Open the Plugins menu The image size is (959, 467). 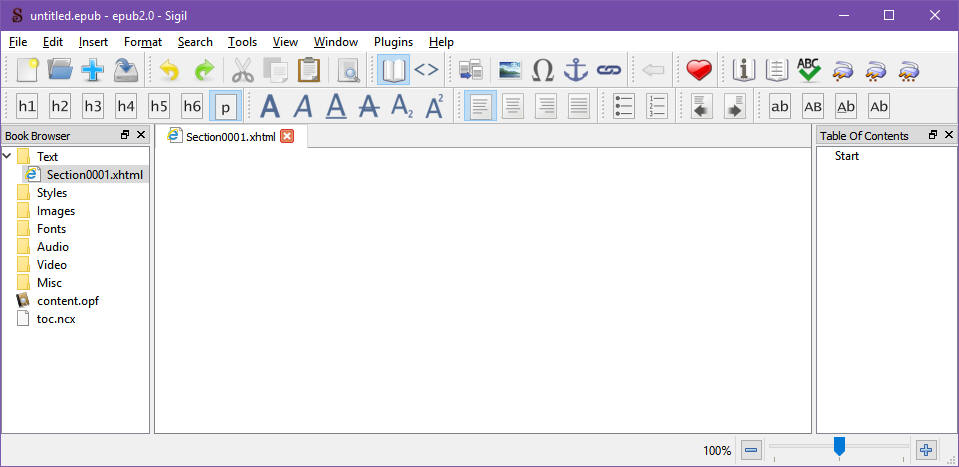(393, 42)
